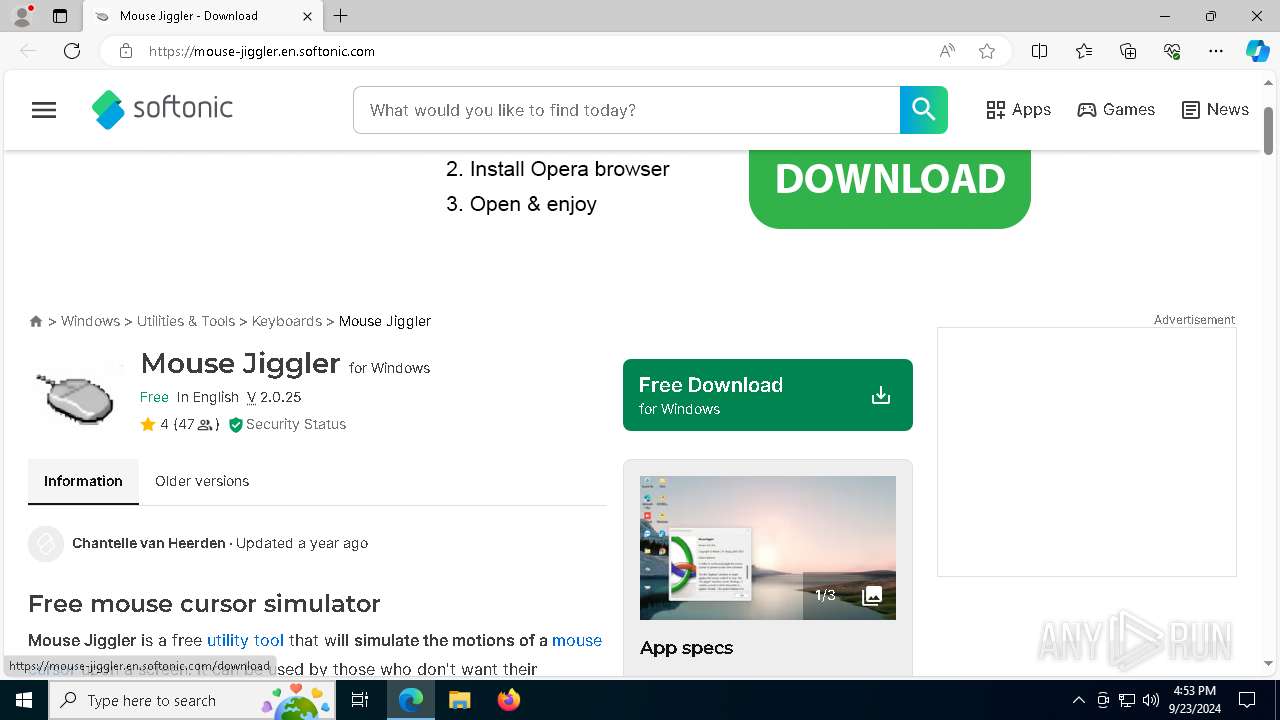Show hidden system tray icons
Image resolution: width=1280 pixels, height=720 pixels.
tap(1078, 700)
